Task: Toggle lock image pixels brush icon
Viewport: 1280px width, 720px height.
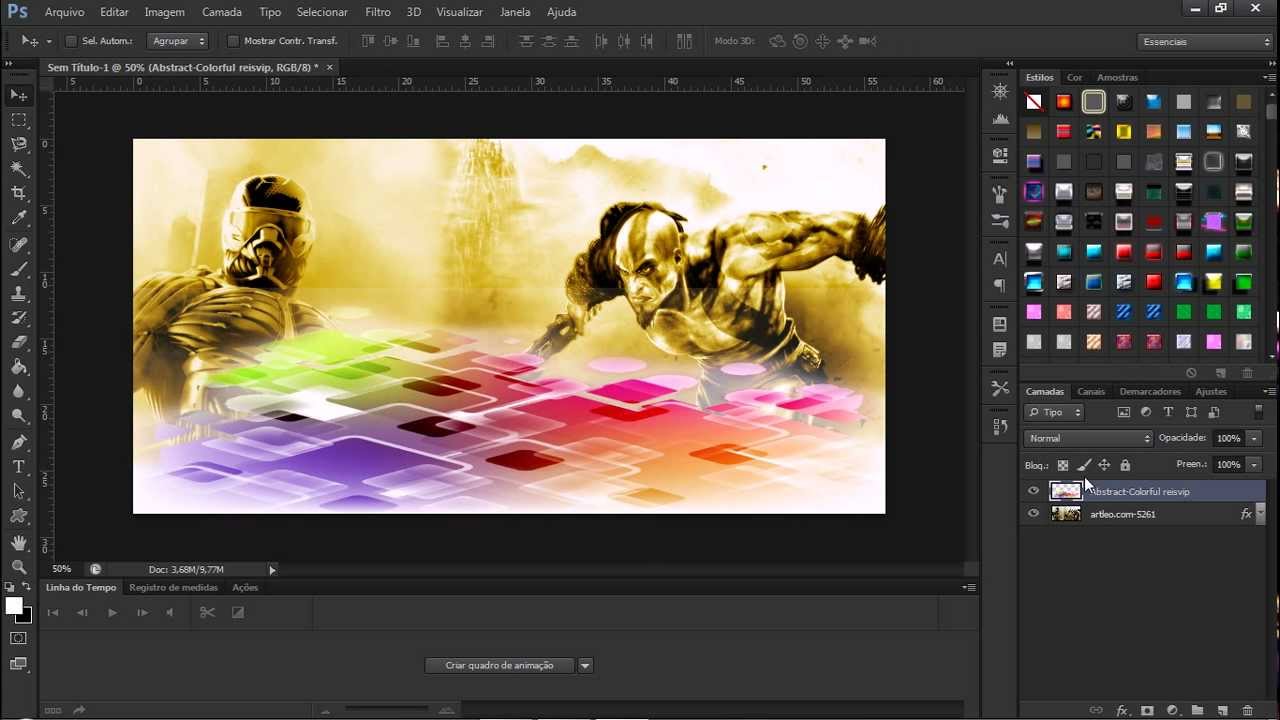Action: (1084, 465)
